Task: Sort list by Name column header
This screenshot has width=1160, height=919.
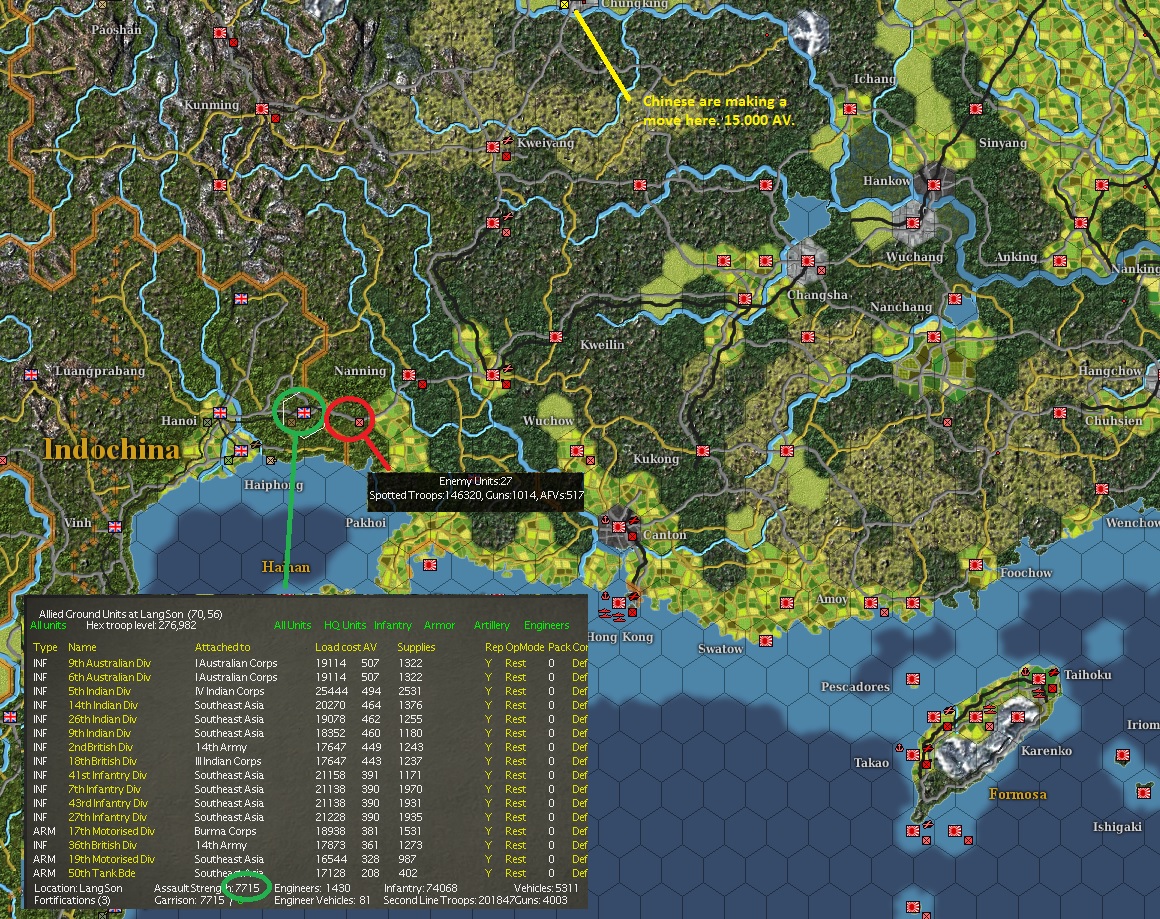Action: click(82, 647)
